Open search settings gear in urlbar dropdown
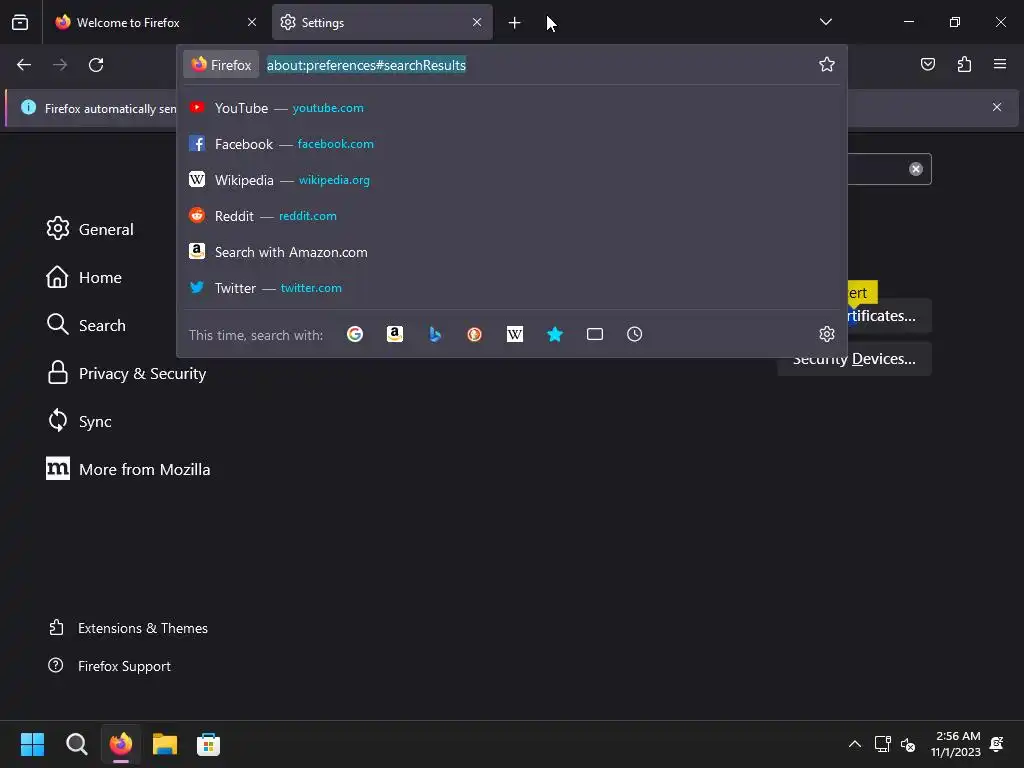 point(827,334)
